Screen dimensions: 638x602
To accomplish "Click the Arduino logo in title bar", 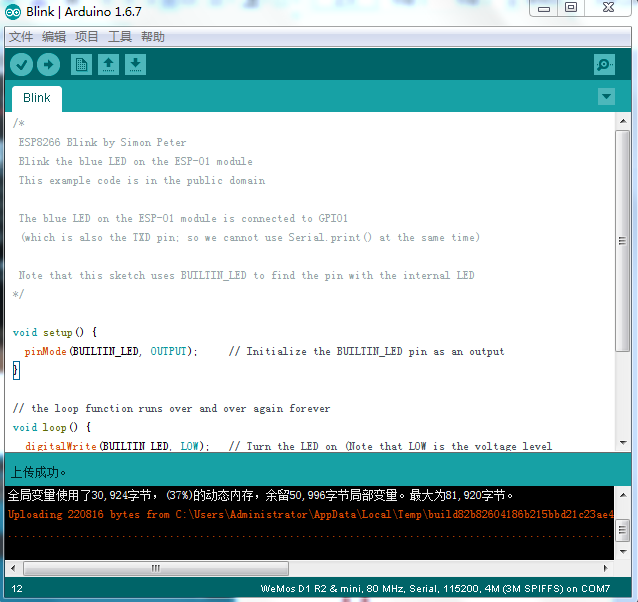I will [13, 12].
